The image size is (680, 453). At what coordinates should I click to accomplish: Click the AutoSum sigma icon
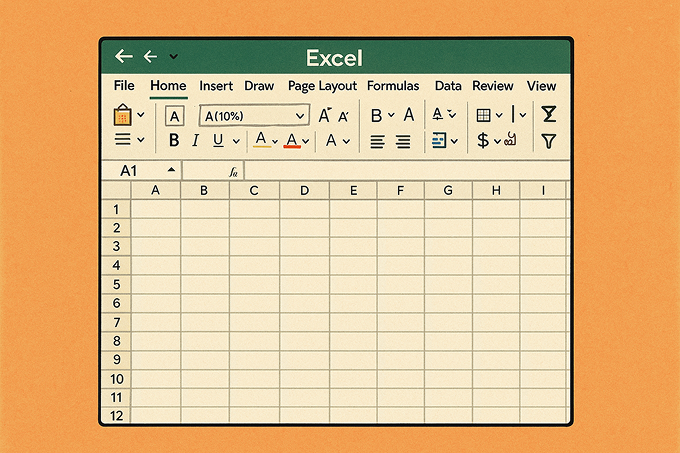point(549,114)
